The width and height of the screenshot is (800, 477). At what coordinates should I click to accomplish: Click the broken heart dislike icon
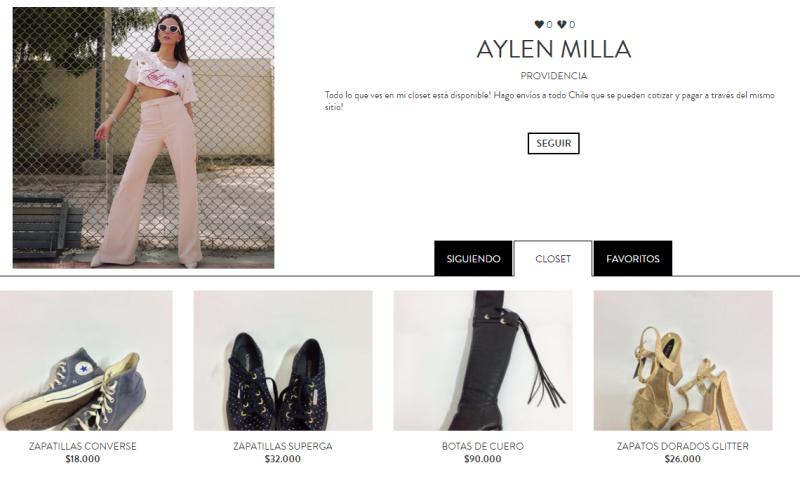point(561,24)
